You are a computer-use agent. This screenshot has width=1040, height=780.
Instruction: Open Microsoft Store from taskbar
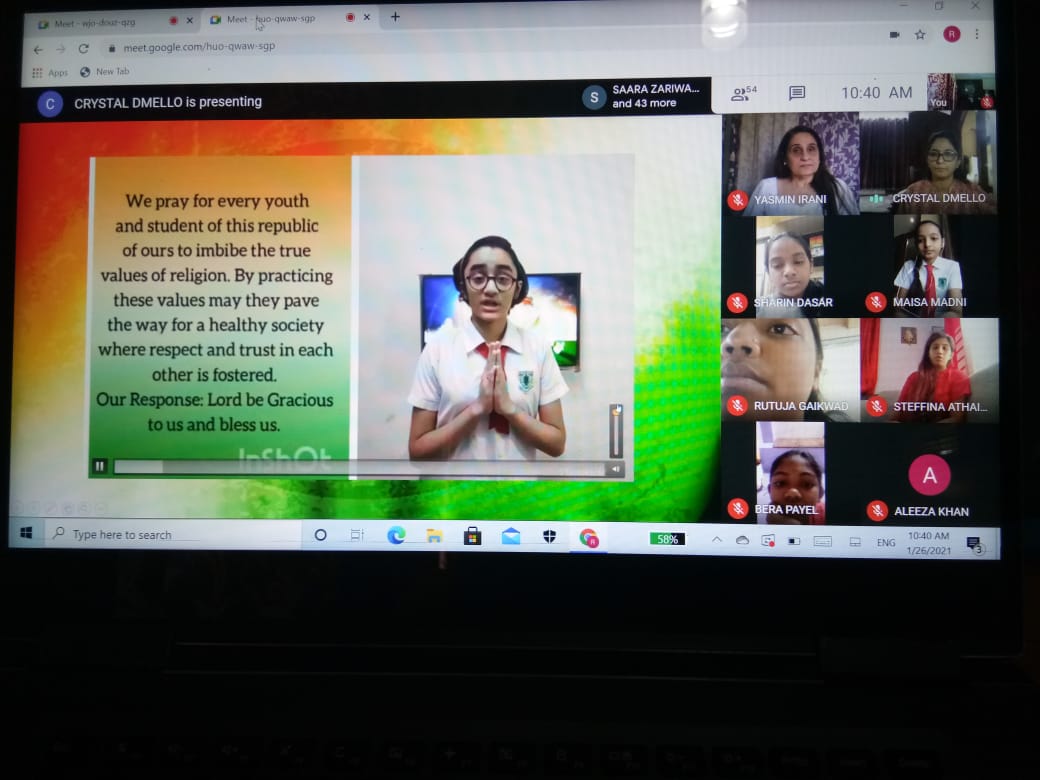(472, 536)
